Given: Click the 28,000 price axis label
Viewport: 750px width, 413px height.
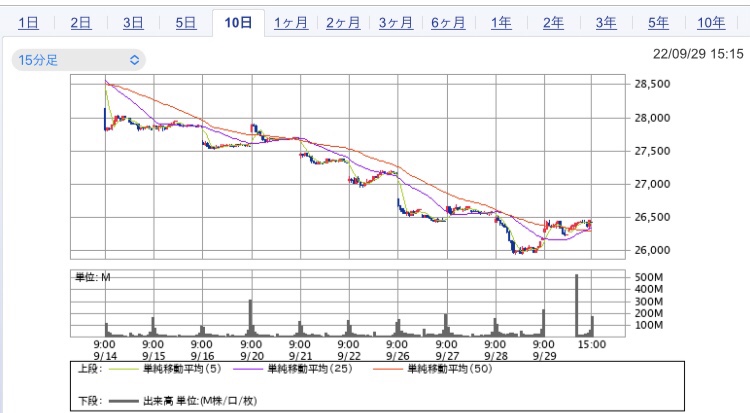Looking at the screenshot, I should 652,118.
